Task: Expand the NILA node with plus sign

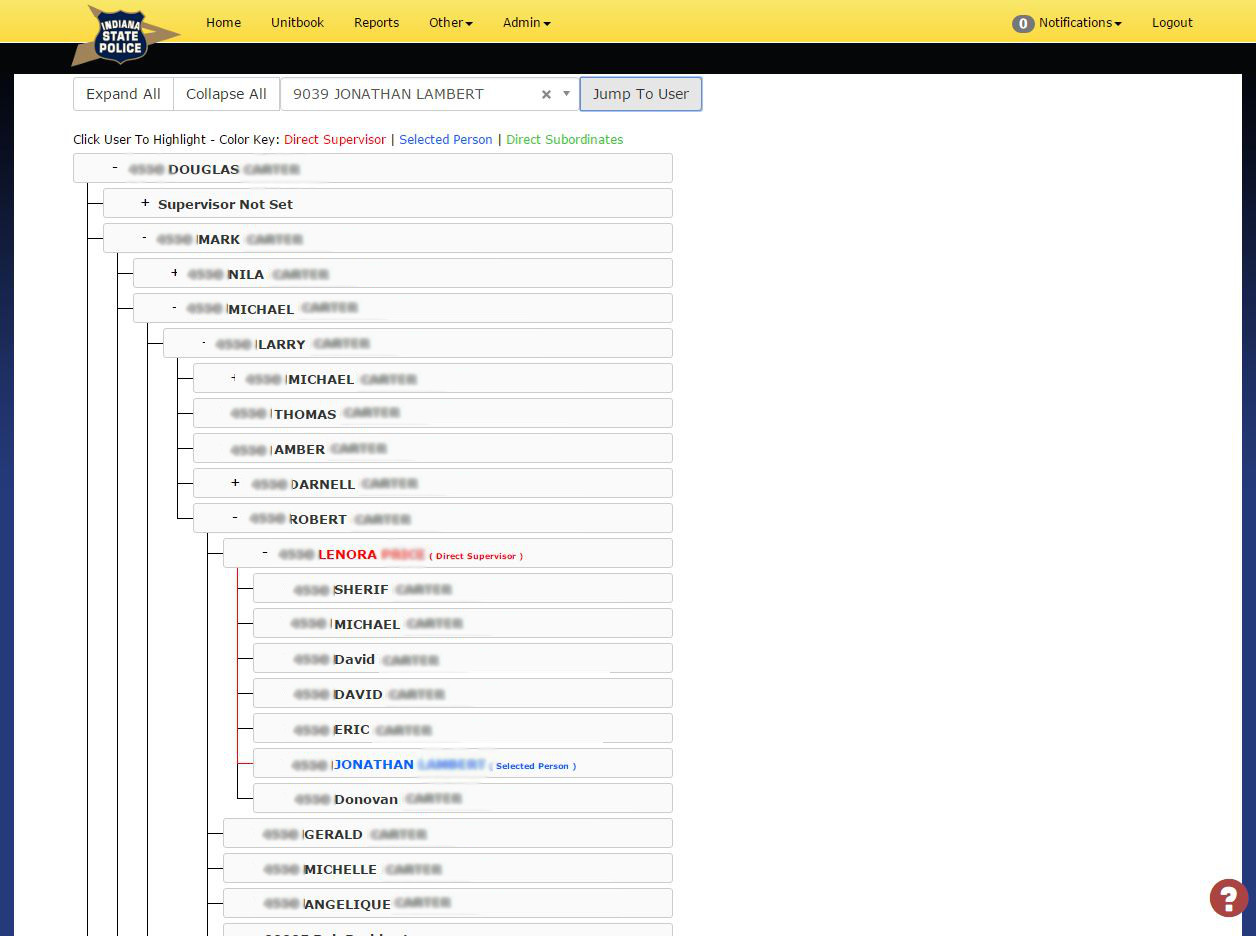Action: pyautogui.click(x=175, y=273)
